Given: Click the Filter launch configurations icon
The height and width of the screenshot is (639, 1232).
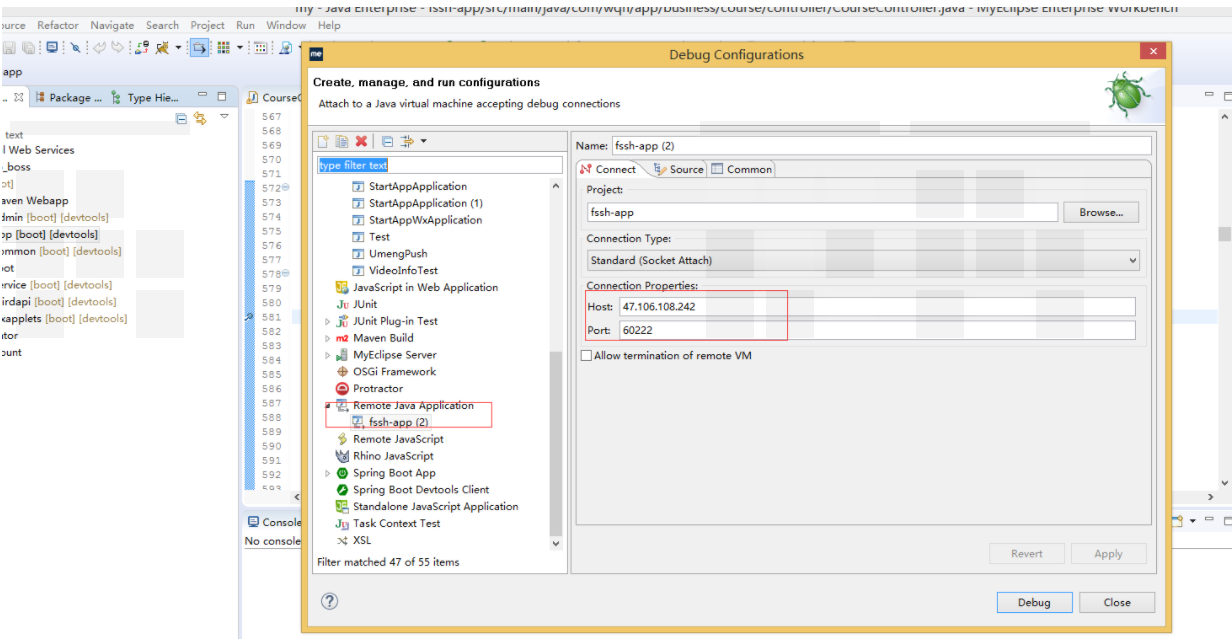Looking at the screenshot, I should (x=407, y=142).
